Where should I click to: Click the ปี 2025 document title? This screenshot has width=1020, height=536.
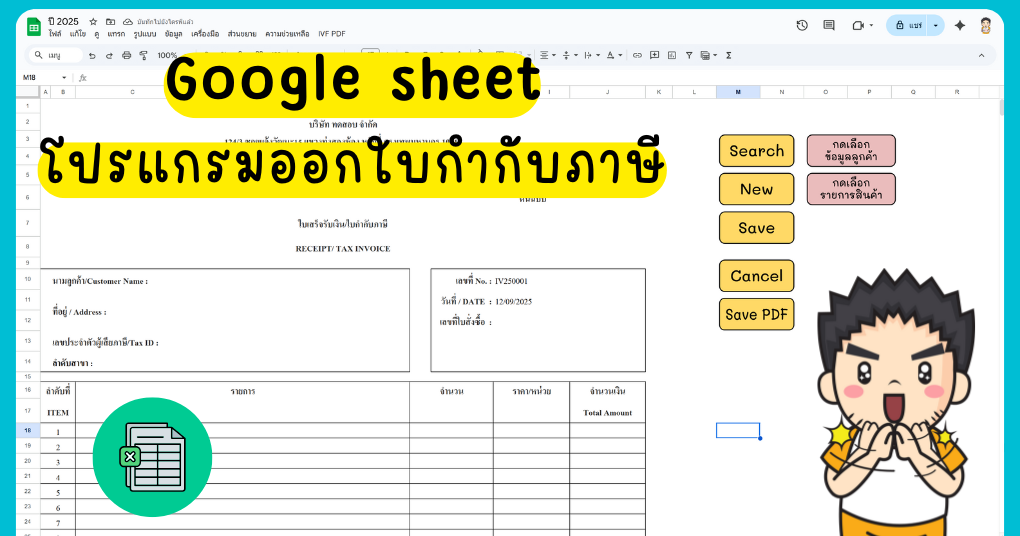click(63, 21)
